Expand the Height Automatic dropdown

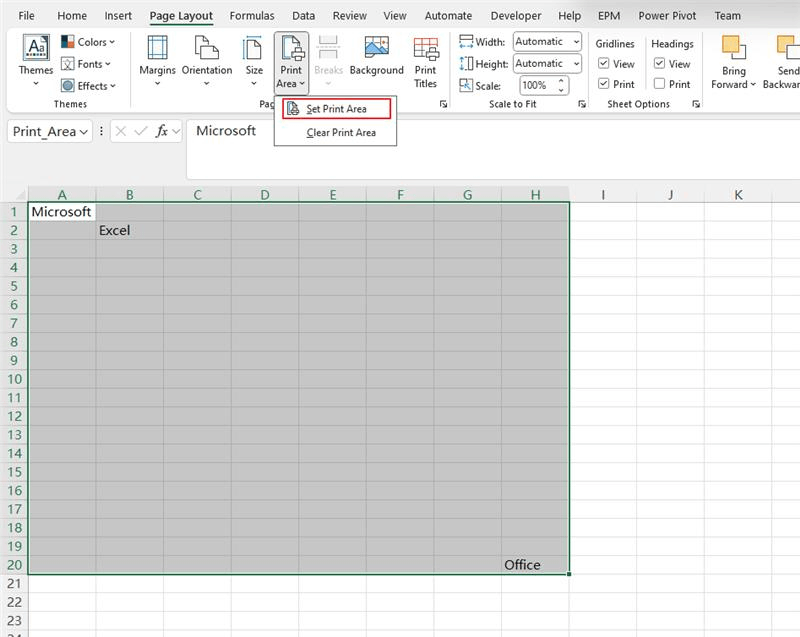pyautogui.click(x=576, y=64)
